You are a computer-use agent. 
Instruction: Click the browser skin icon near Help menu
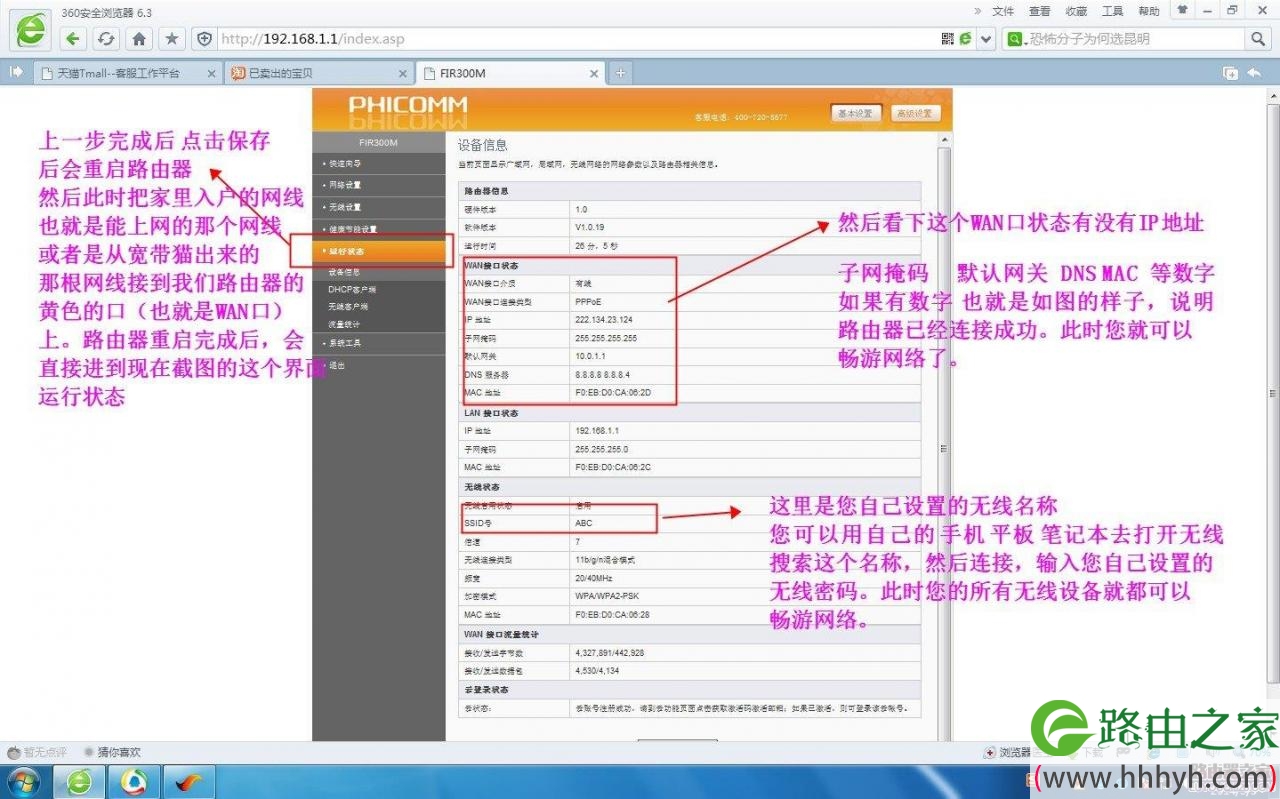click(x=1183, y=10)
